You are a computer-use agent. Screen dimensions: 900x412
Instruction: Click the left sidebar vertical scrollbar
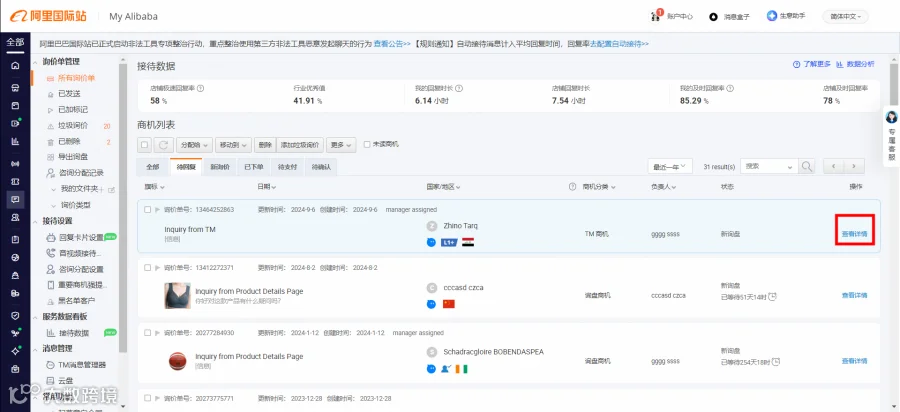[123, 207]
